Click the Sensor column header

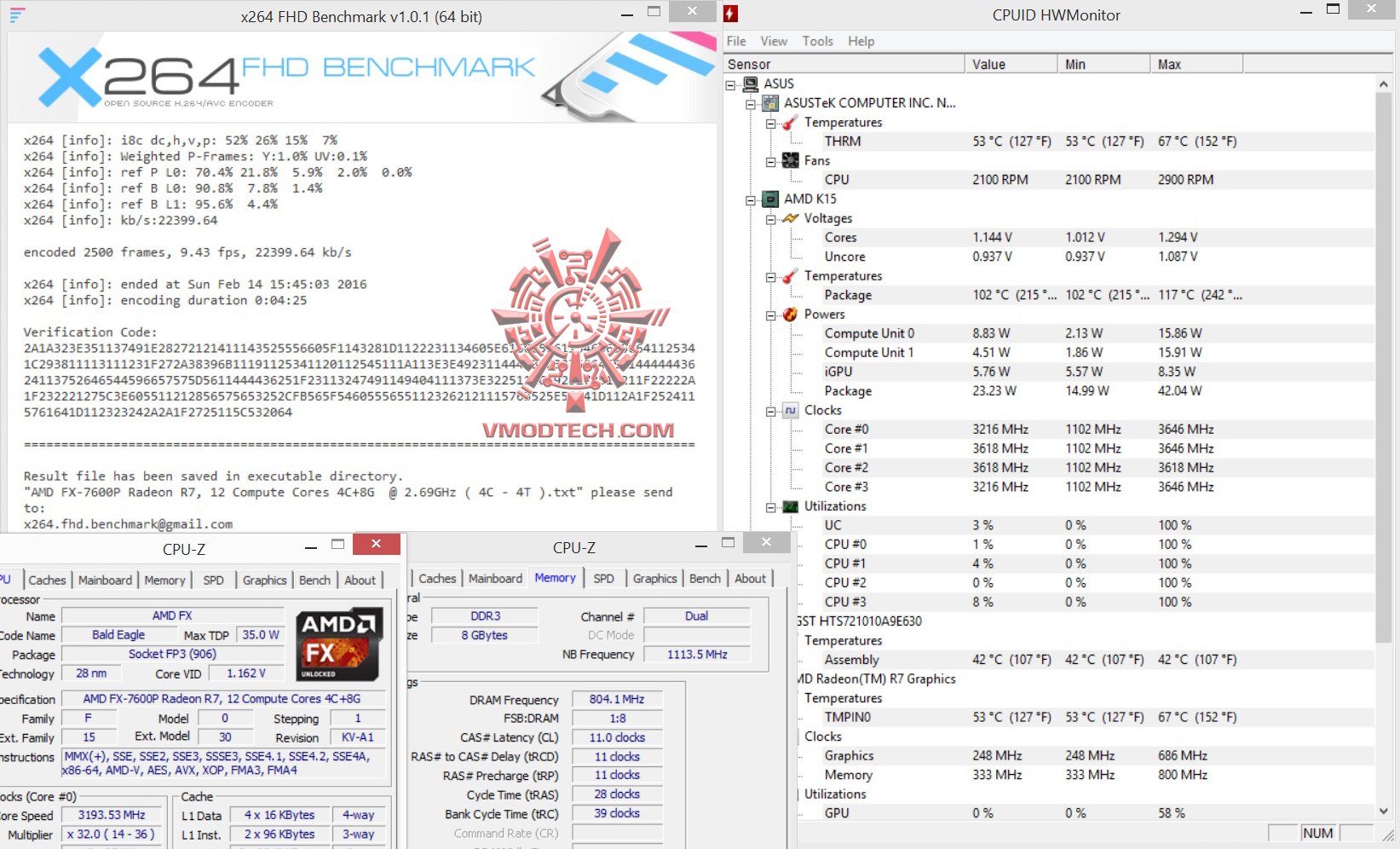[844, 64]
